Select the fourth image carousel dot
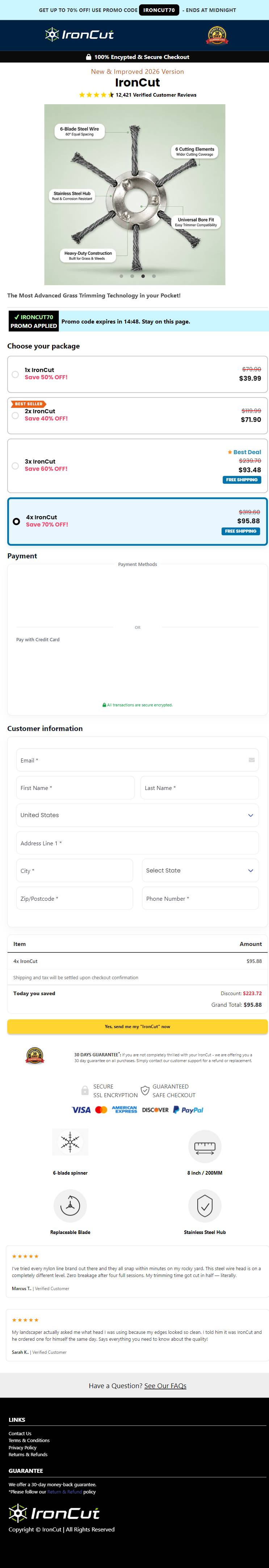 (x=154, y=276)
